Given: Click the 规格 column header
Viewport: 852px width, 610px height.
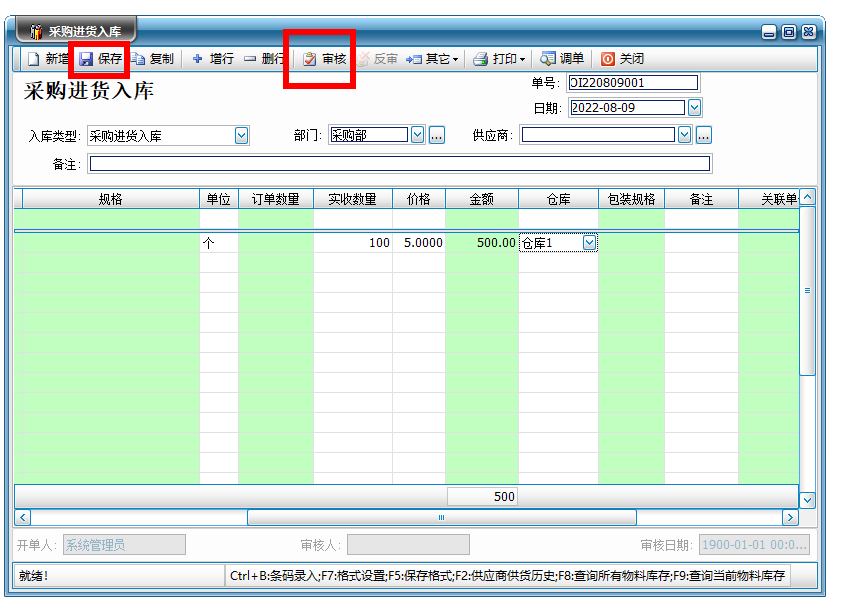Looking at the screenshot, I should [110, 199].
